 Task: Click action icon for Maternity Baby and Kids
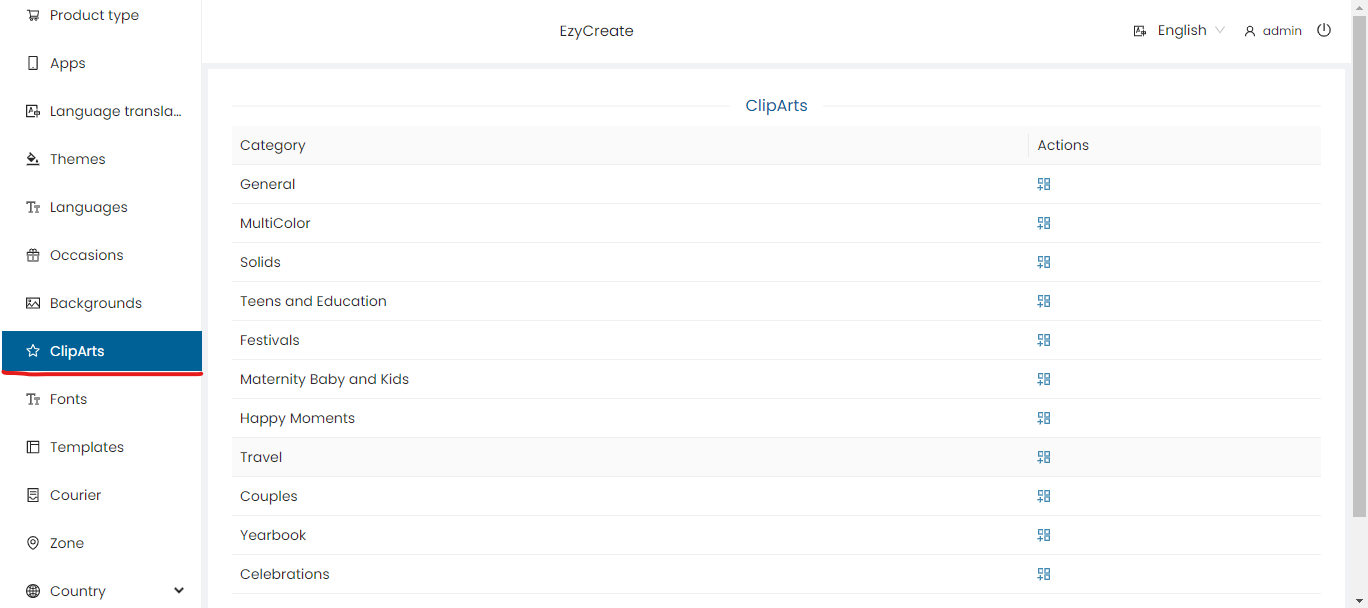click(1044, 379)
